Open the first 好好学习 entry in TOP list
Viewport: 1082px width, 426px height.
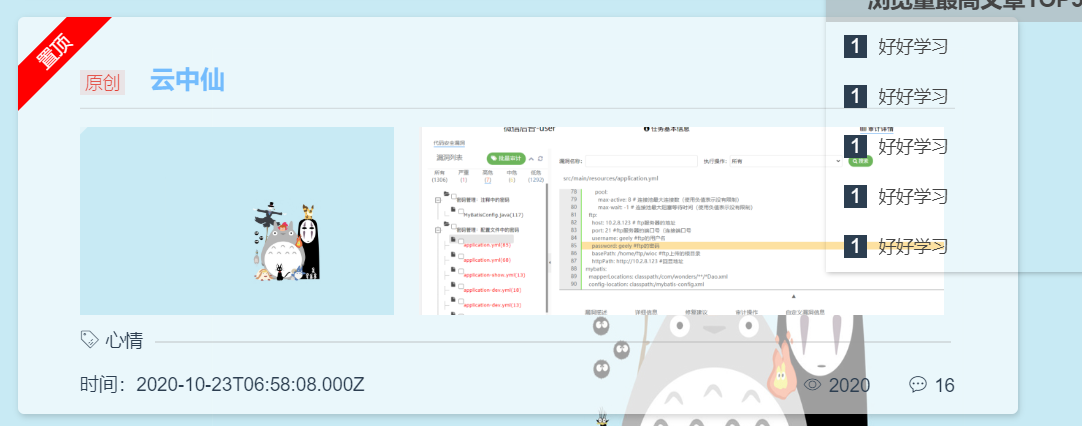click(x=913, y=47)
